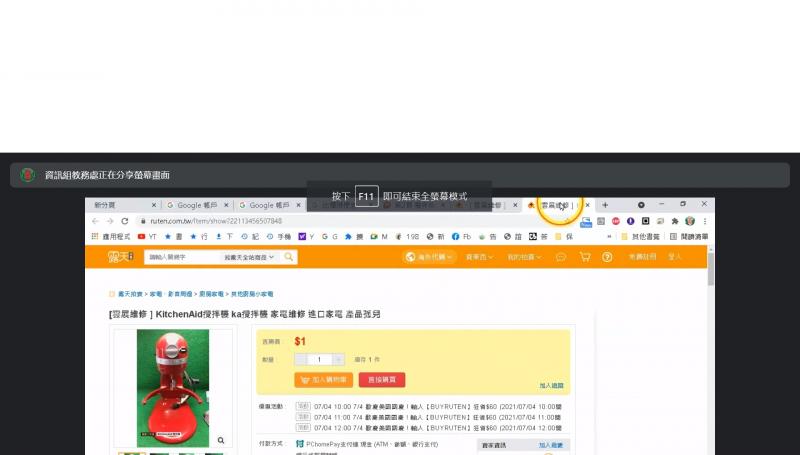The width and height of the screenshot is (800, 455).
Task: Reload the Ruten product page
Action: (125, 221)
